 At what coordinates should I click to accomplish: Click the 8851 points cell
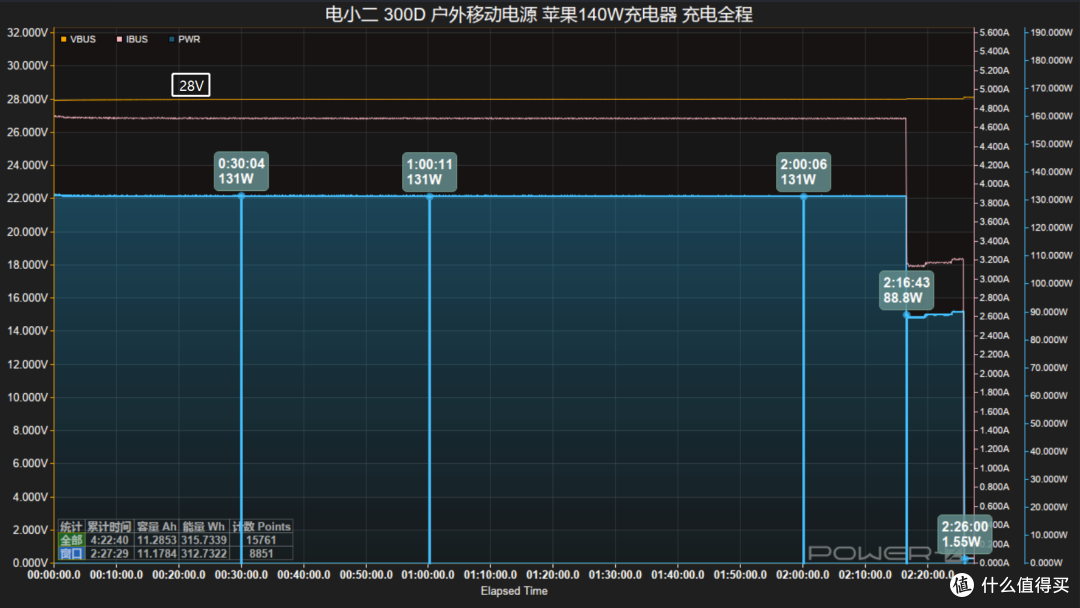pos(261,553)
